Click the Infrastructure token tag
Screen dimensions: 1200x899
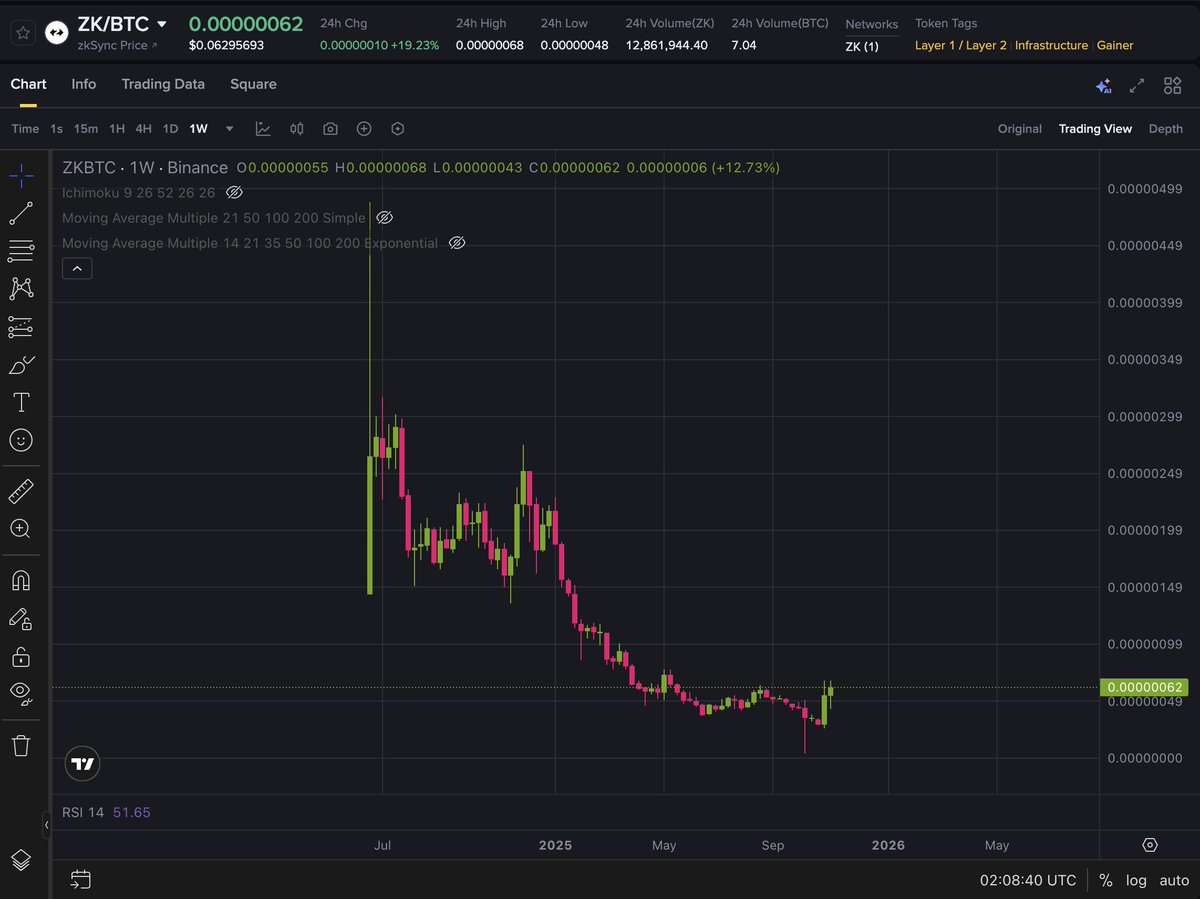coord(1052,45)
